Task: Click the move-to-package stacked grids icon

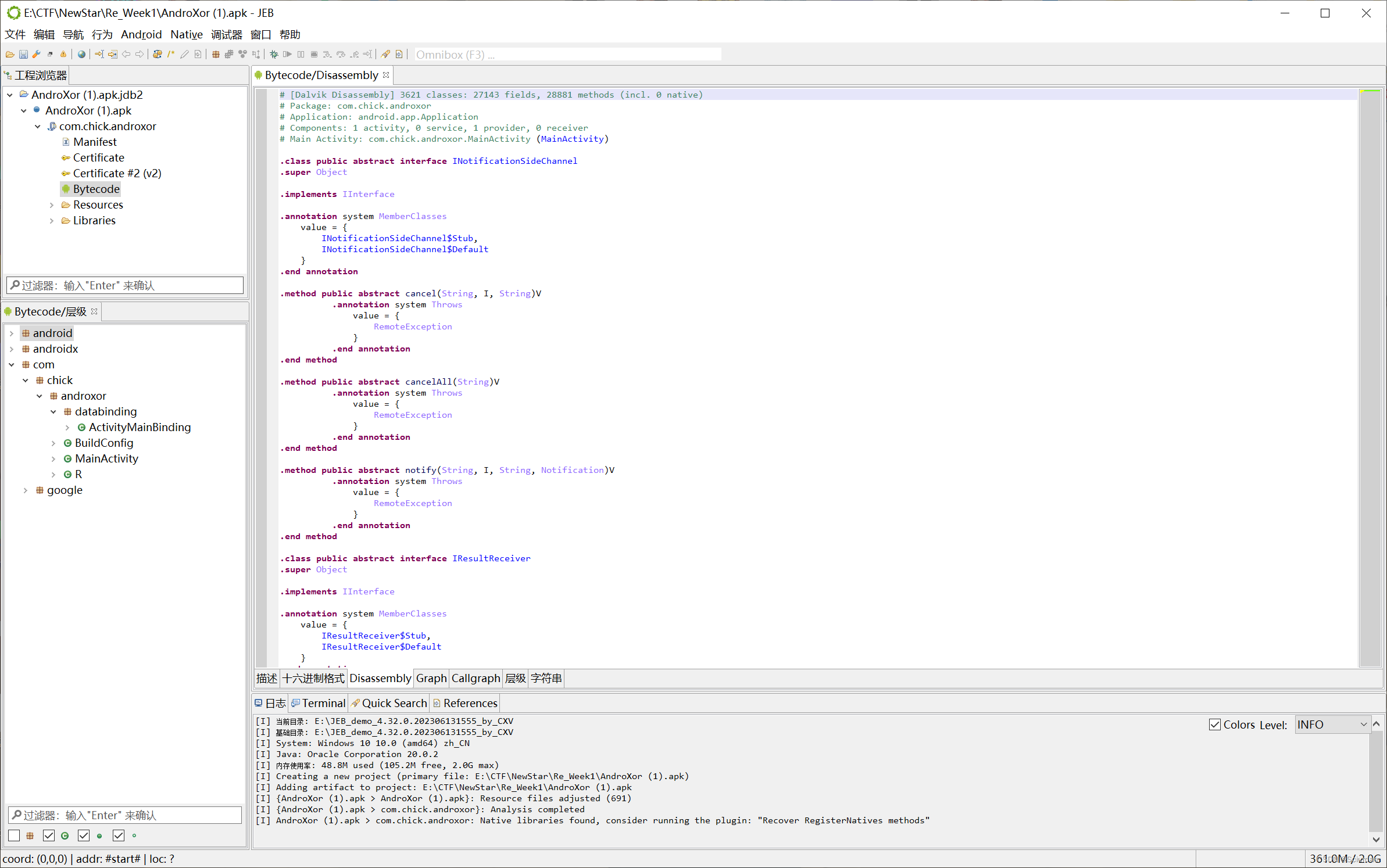Action: [229, 55]
